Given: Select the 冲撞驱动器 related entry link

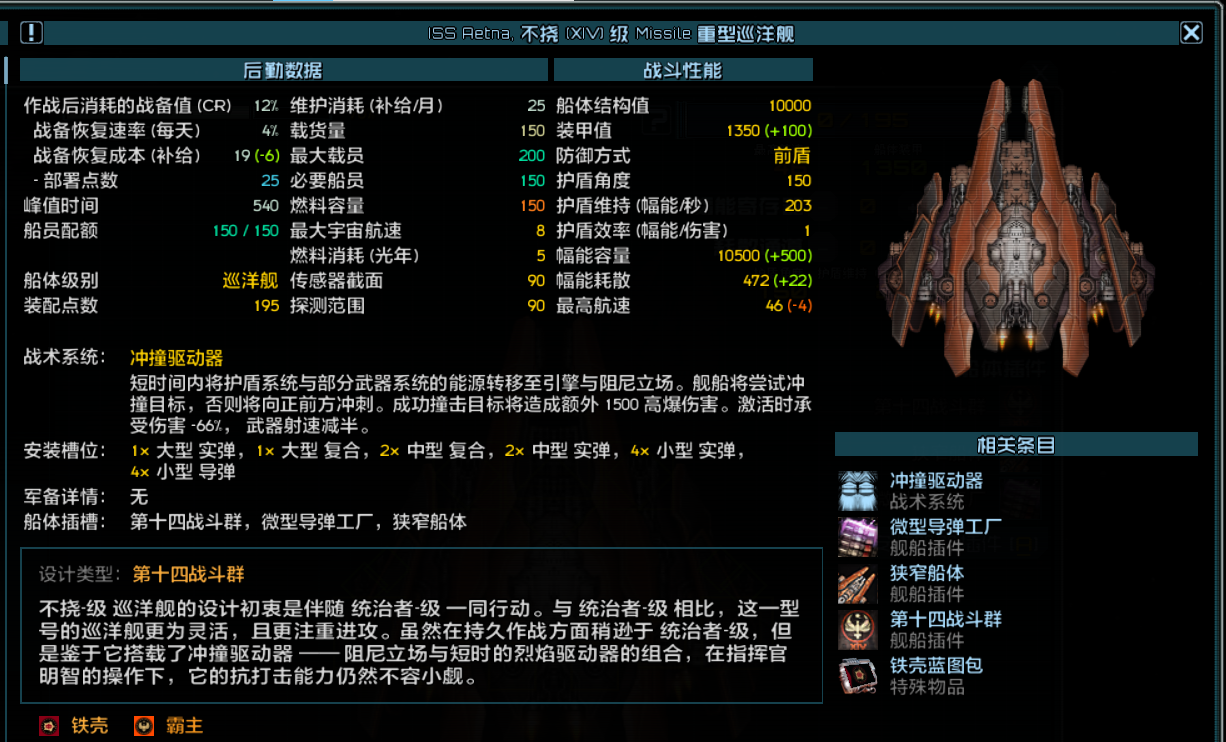Looking at the screenshot, I should point(936,481).
